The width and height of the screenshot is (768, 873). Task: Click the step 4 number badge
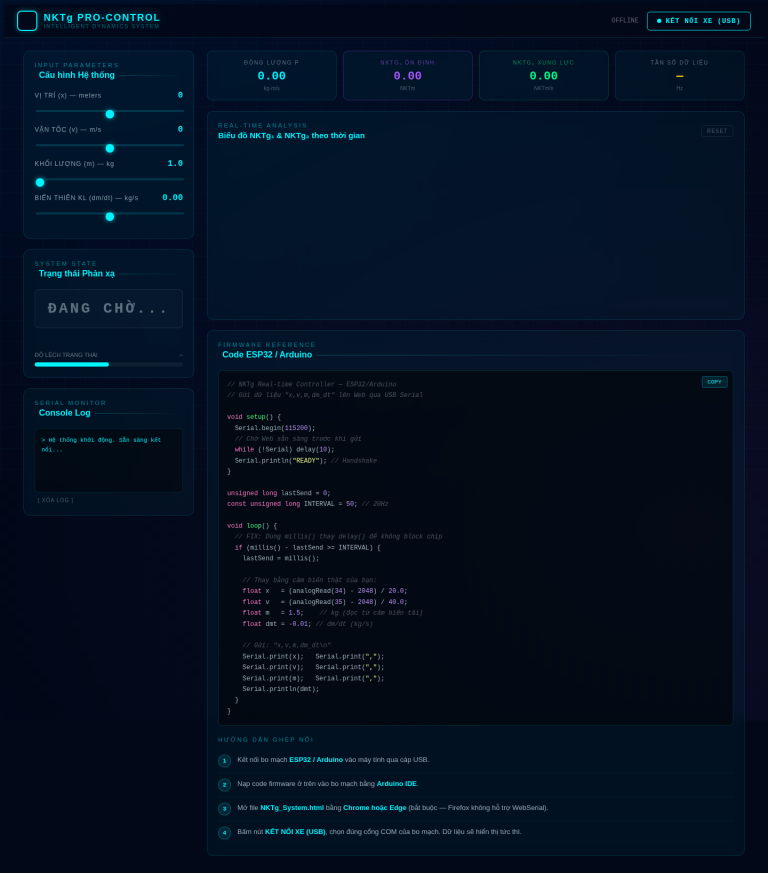(x=225, y=833)
